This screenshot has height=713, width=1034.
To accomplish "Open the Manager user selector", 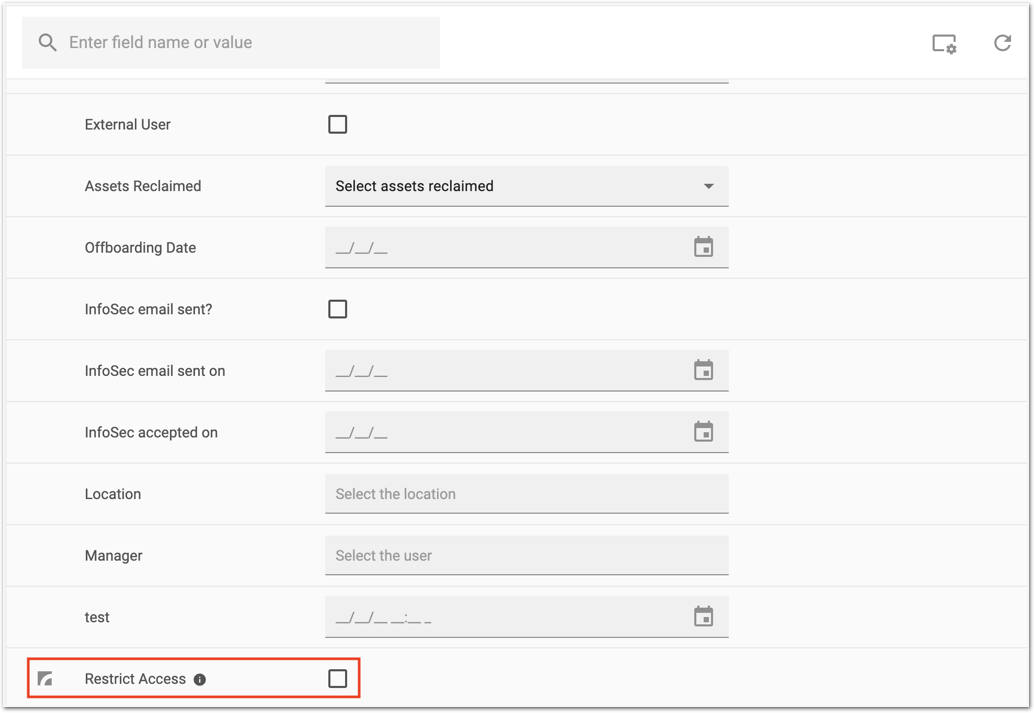I will 526,556.
